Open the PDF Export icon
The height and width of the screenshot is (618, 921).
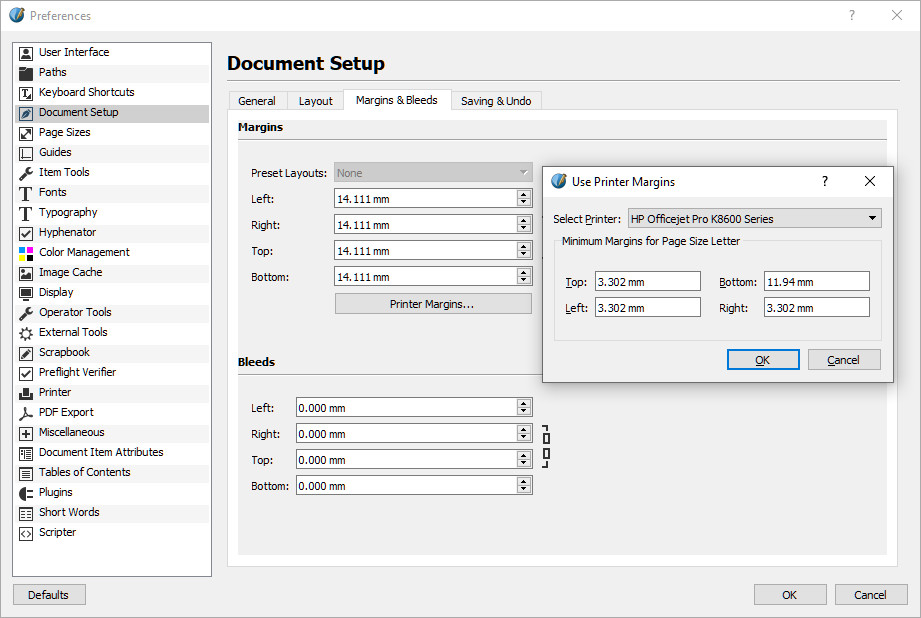point(26,412)
